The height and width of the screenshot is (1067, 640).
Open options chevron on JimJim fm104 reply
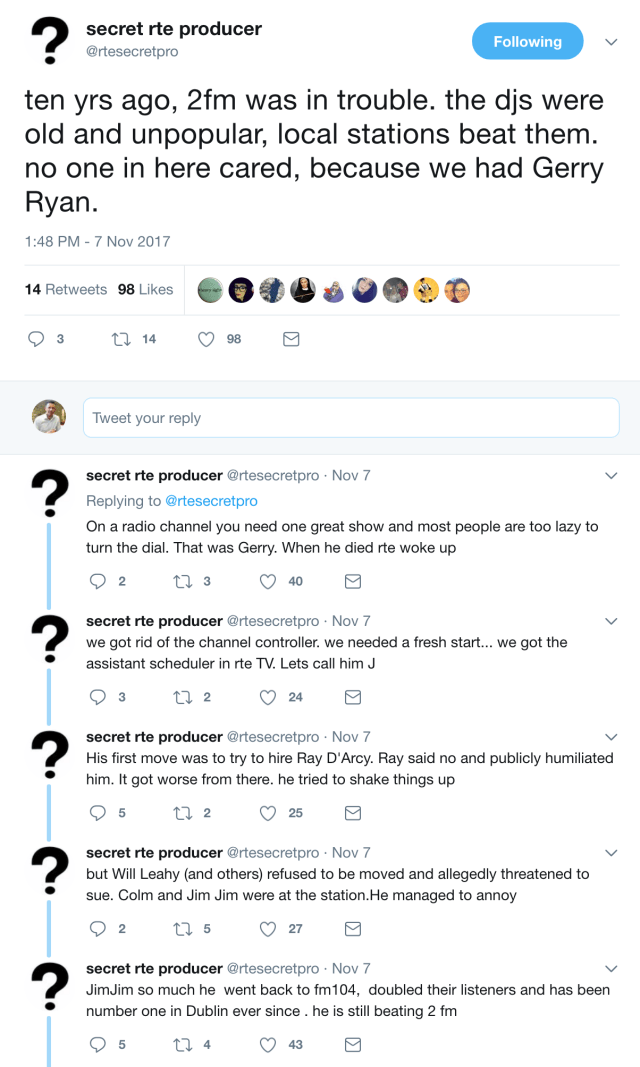(612, 970)
